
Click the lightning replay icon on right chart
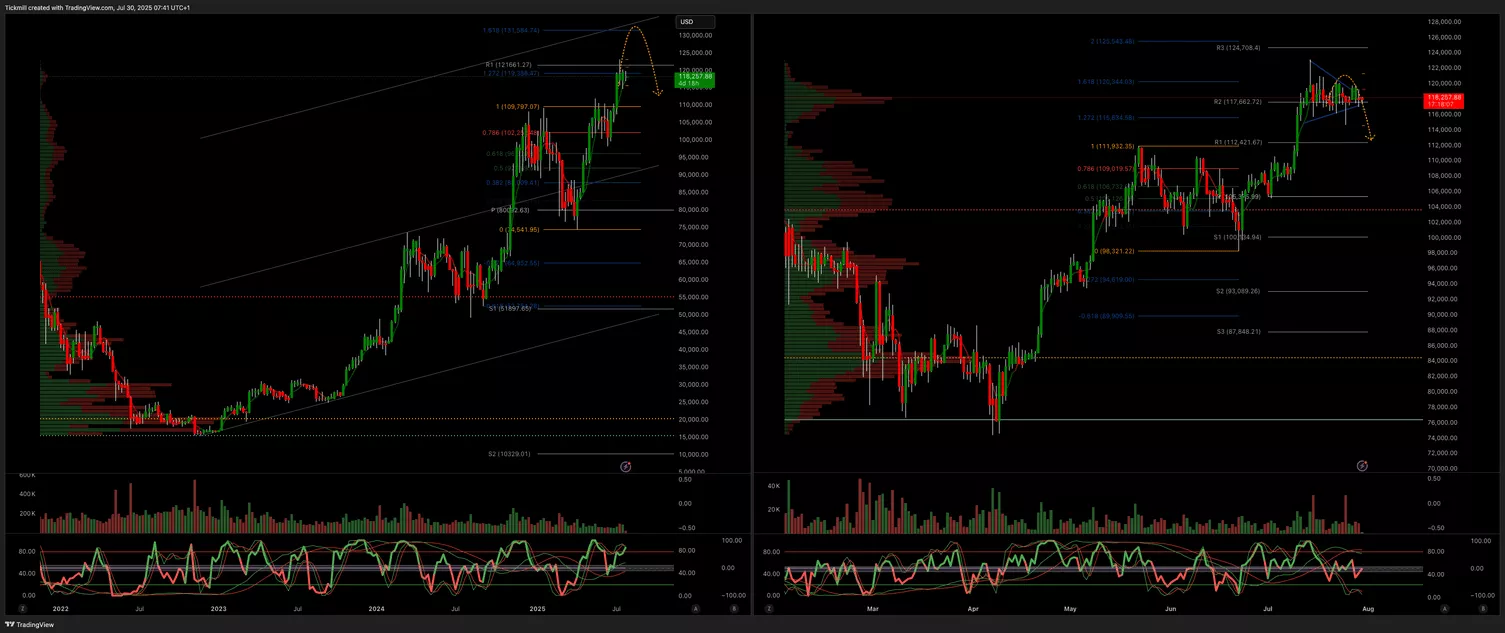(1362, 466)
